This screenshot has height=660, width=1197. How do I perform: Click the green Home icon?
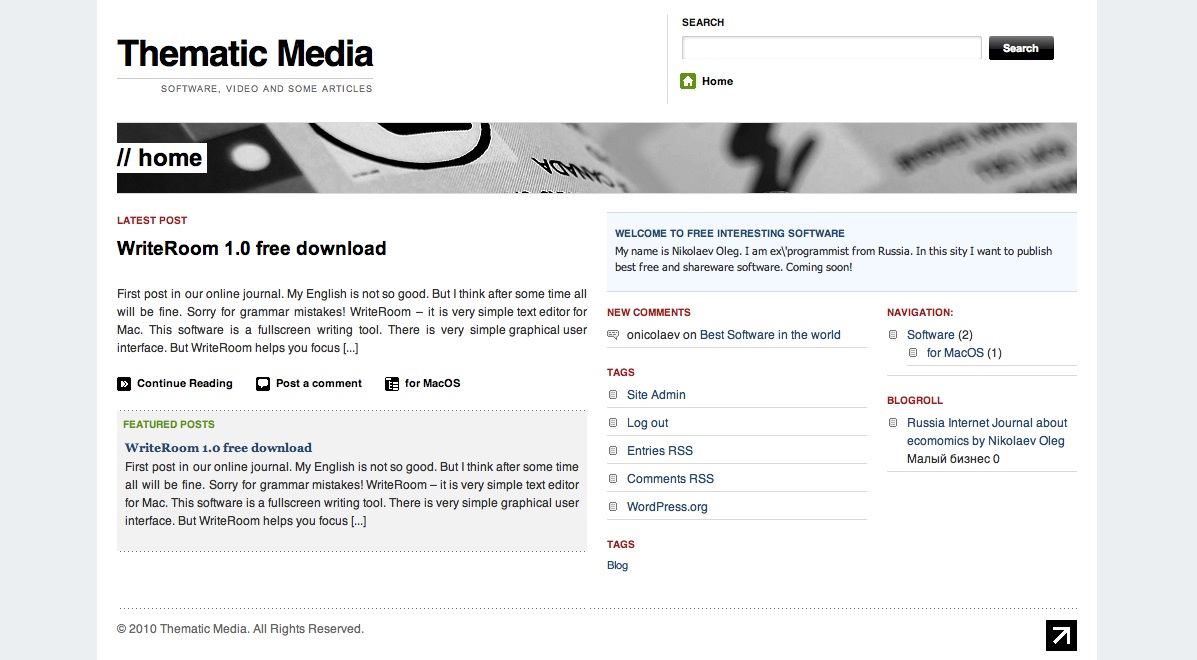688,81
